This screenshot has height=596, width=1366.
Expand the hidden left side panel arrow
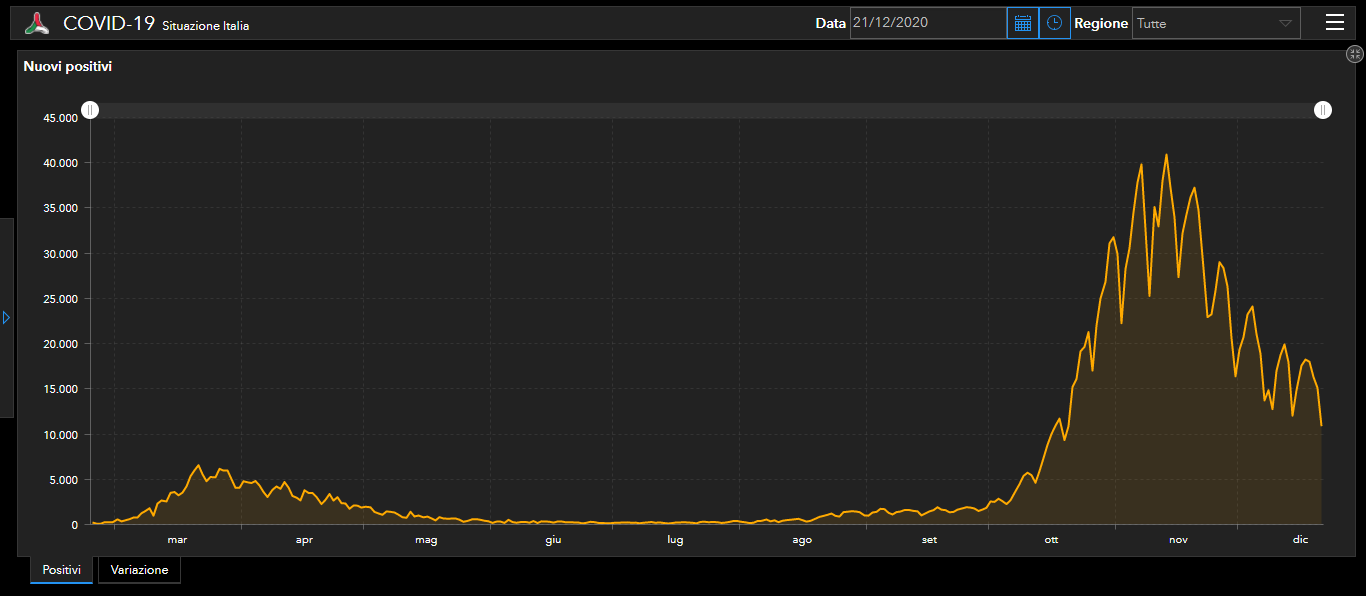[6, 317]
